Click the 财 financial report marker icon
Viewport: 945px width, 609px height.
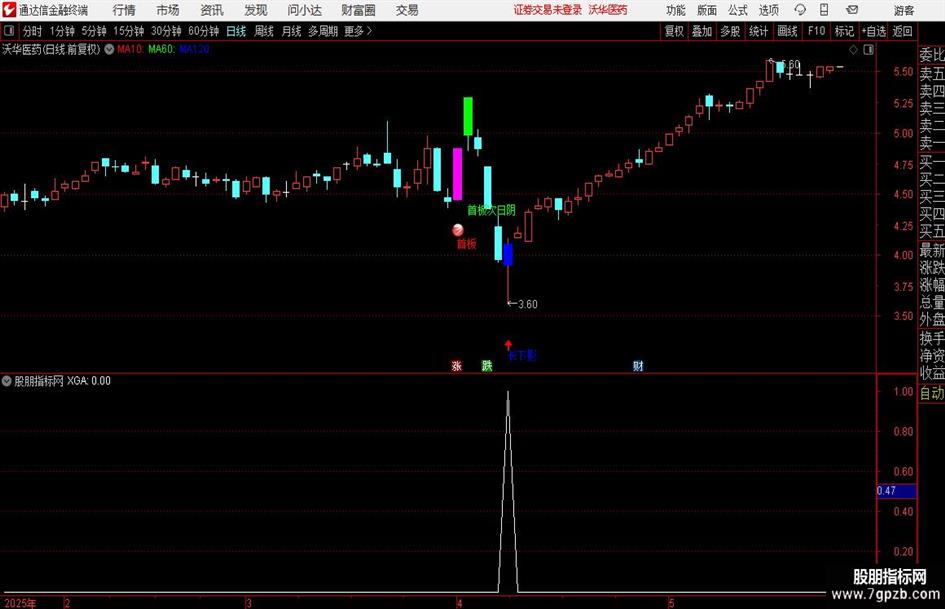638,365
